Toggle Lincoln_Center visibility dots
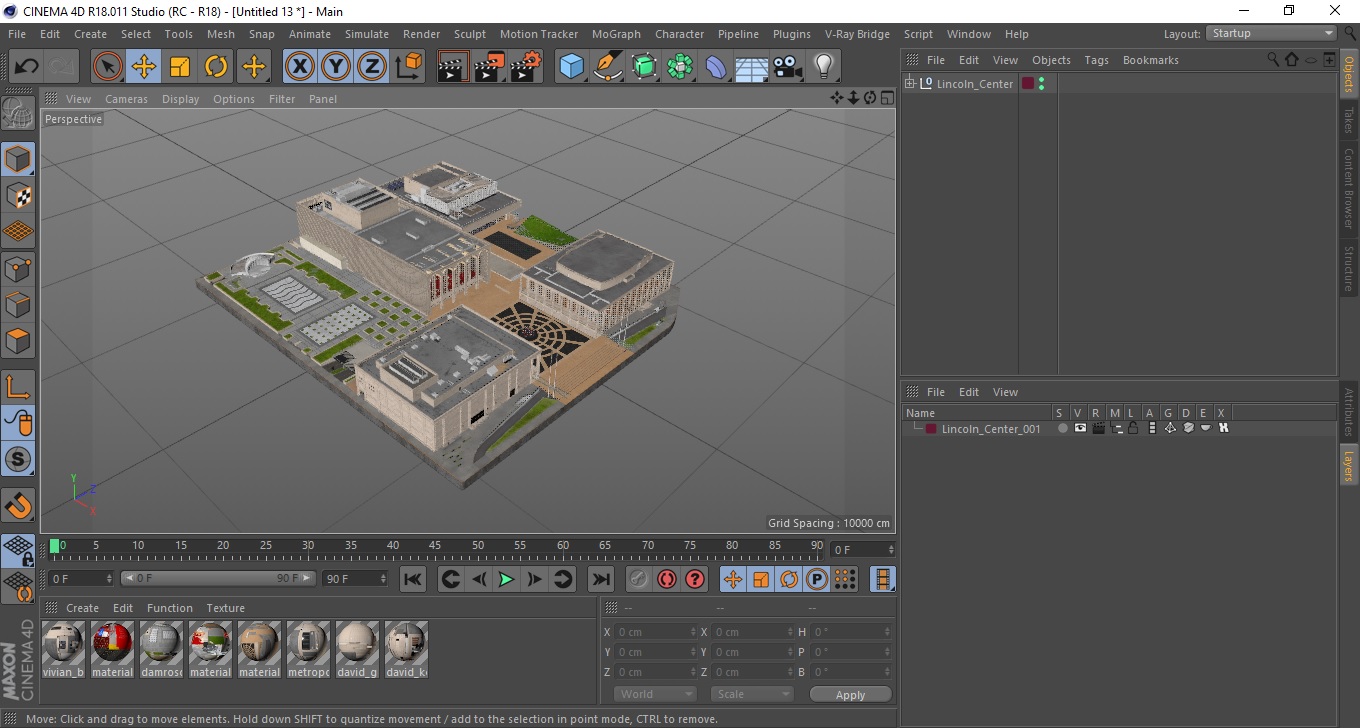Image resolution: width=1360 pixels, height=728 pixels. click(x=1042, y=84)
